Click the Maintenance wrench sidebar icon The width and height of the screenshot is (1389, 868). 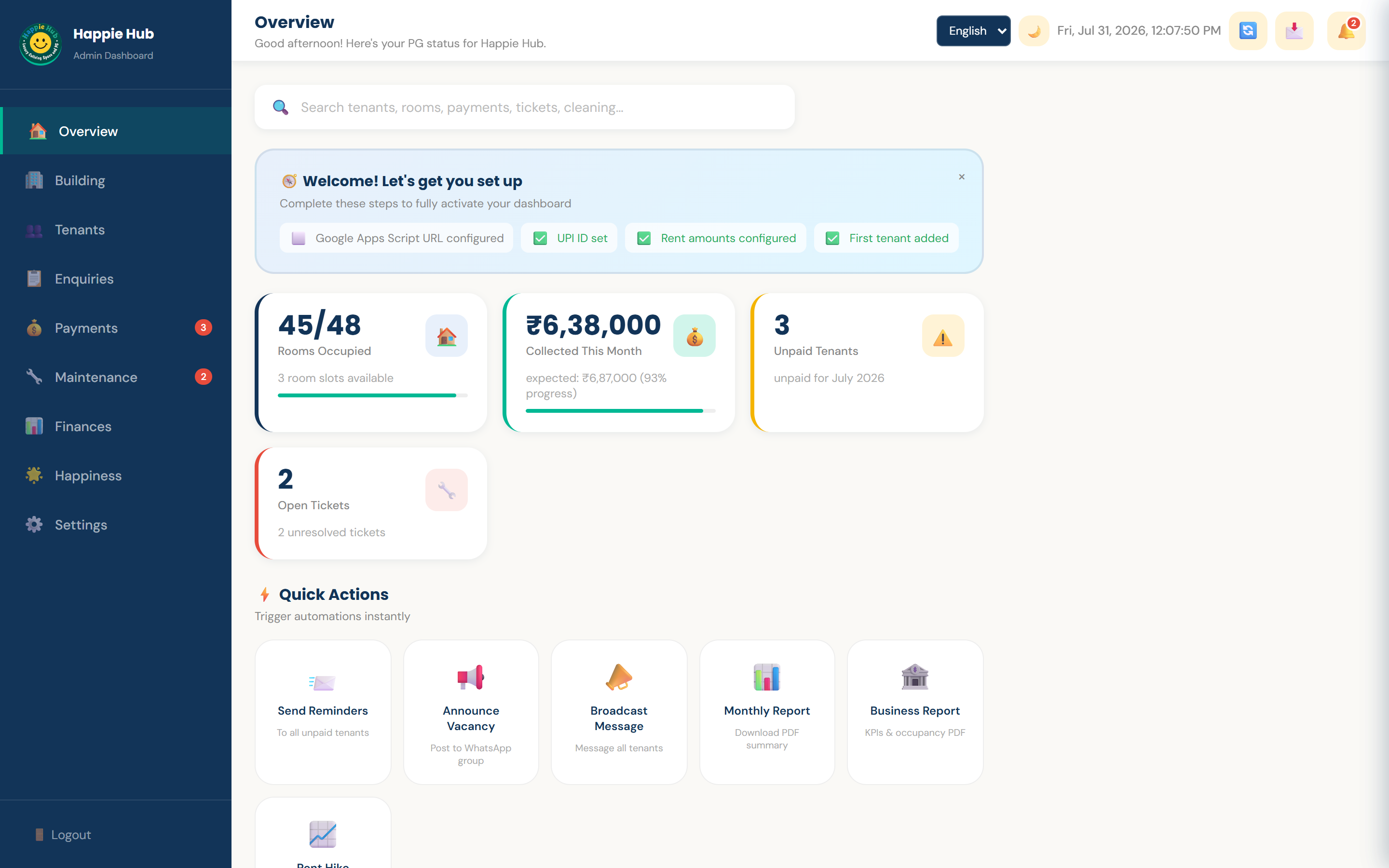click(34, 377)
